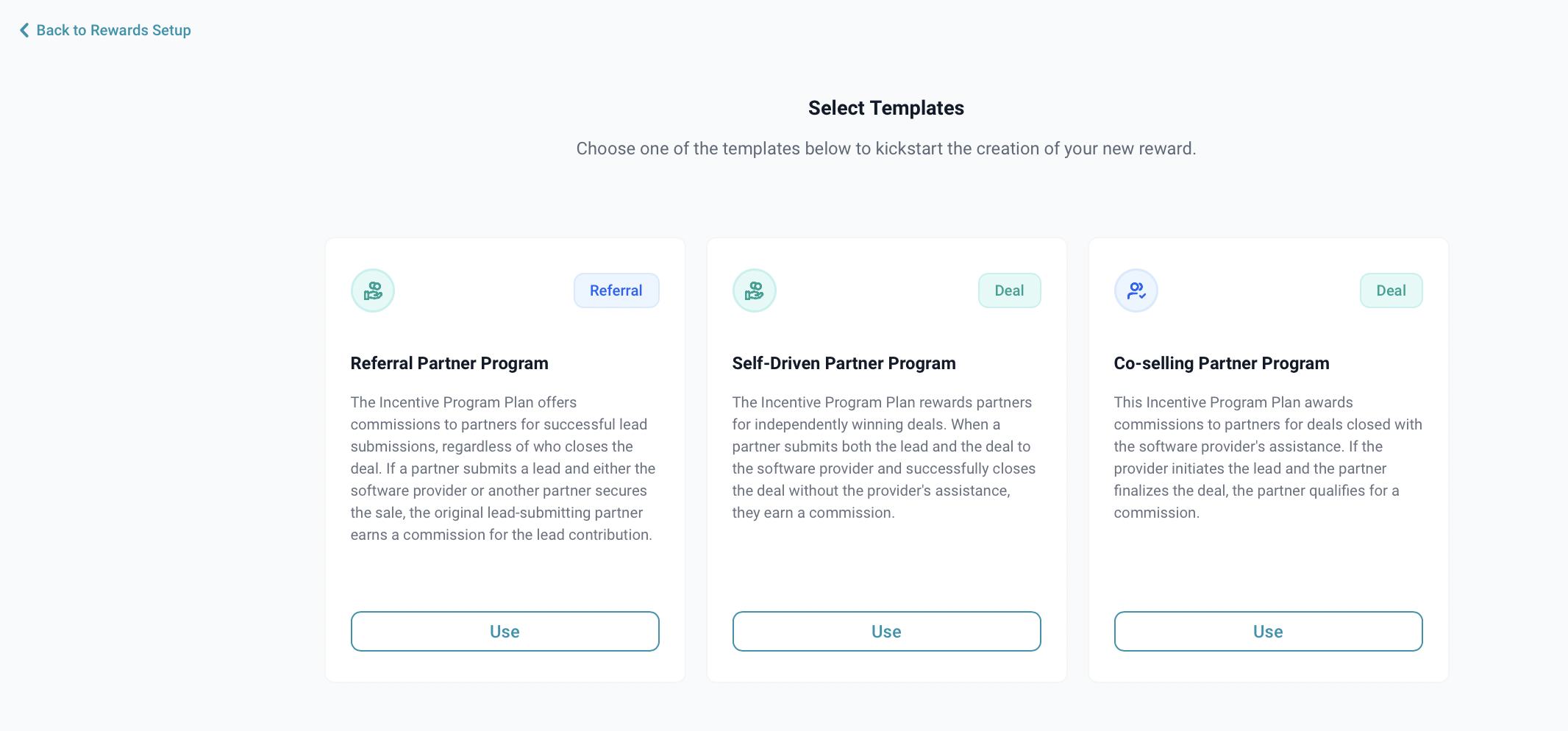Click the Co-selling Partner Program user-check icon
This screenshot has height=731, width=1568.
pos(1136,290)
